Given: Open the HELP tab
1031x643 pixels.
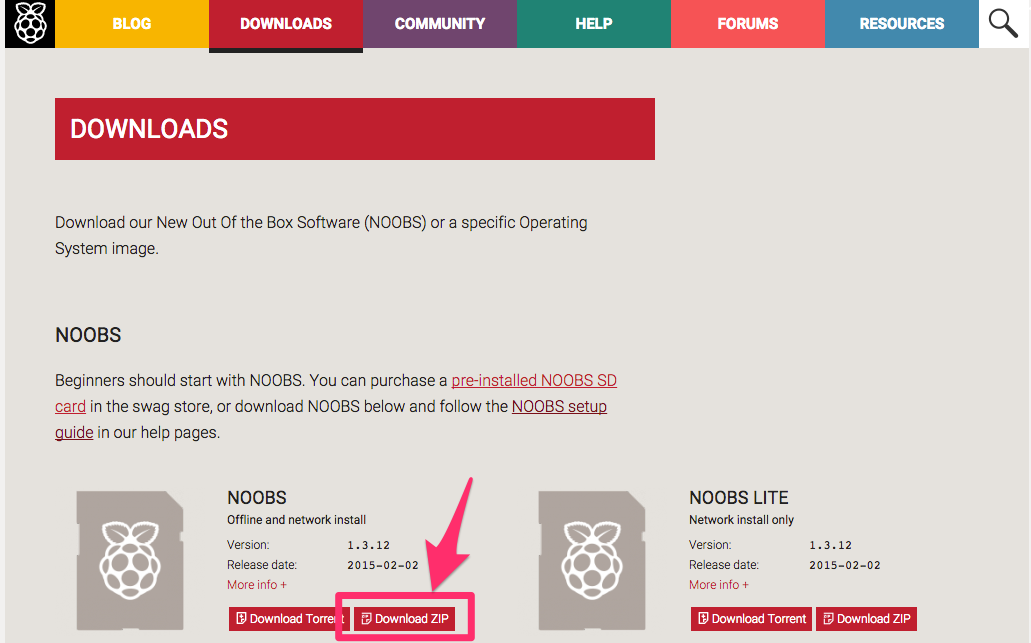Looking at the screenshot, I should pyautogui.click(x=594, y=24).
